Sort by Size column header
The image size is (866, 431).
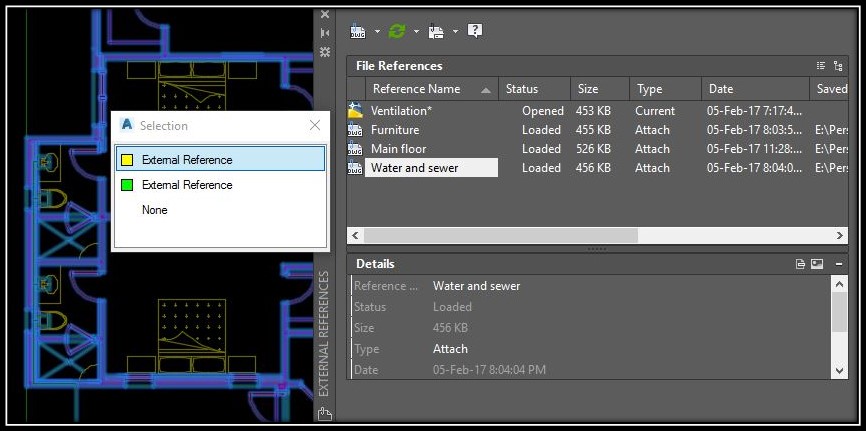[600, 89]
